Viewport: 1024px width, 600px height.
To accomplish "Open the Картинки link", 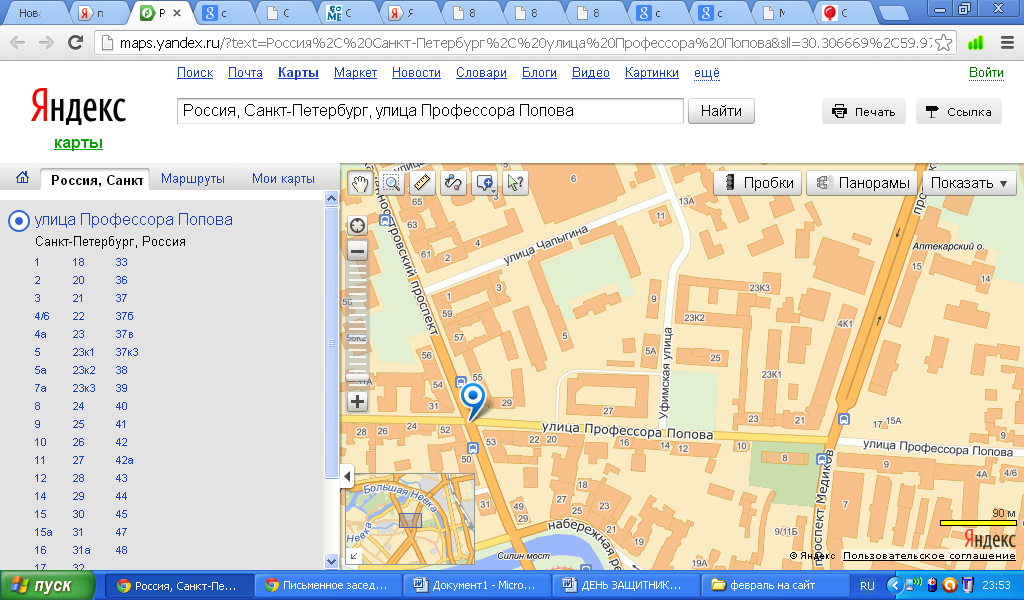I will [652, 72].
